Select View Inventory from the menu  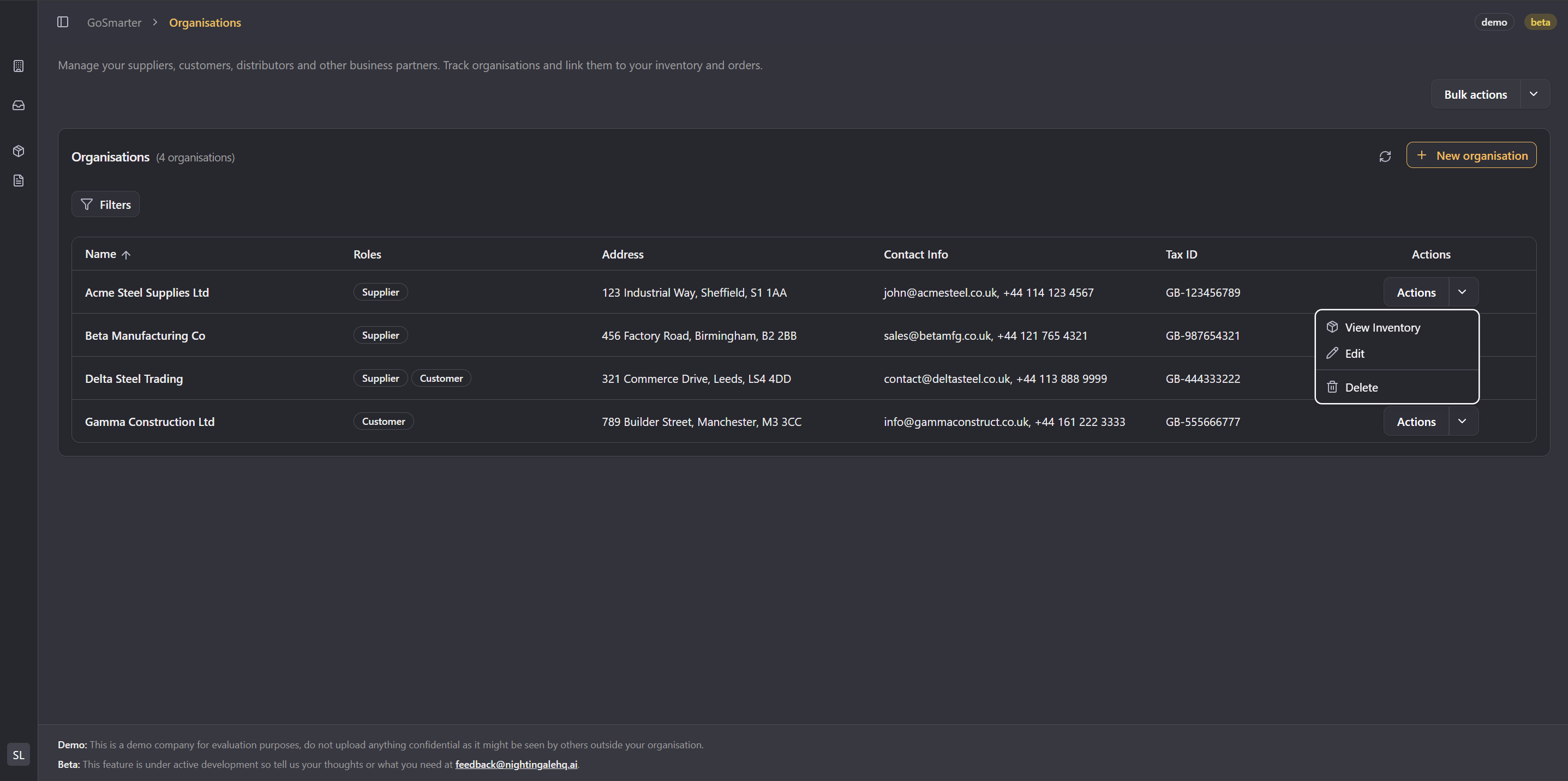[x=1382, y=327]
